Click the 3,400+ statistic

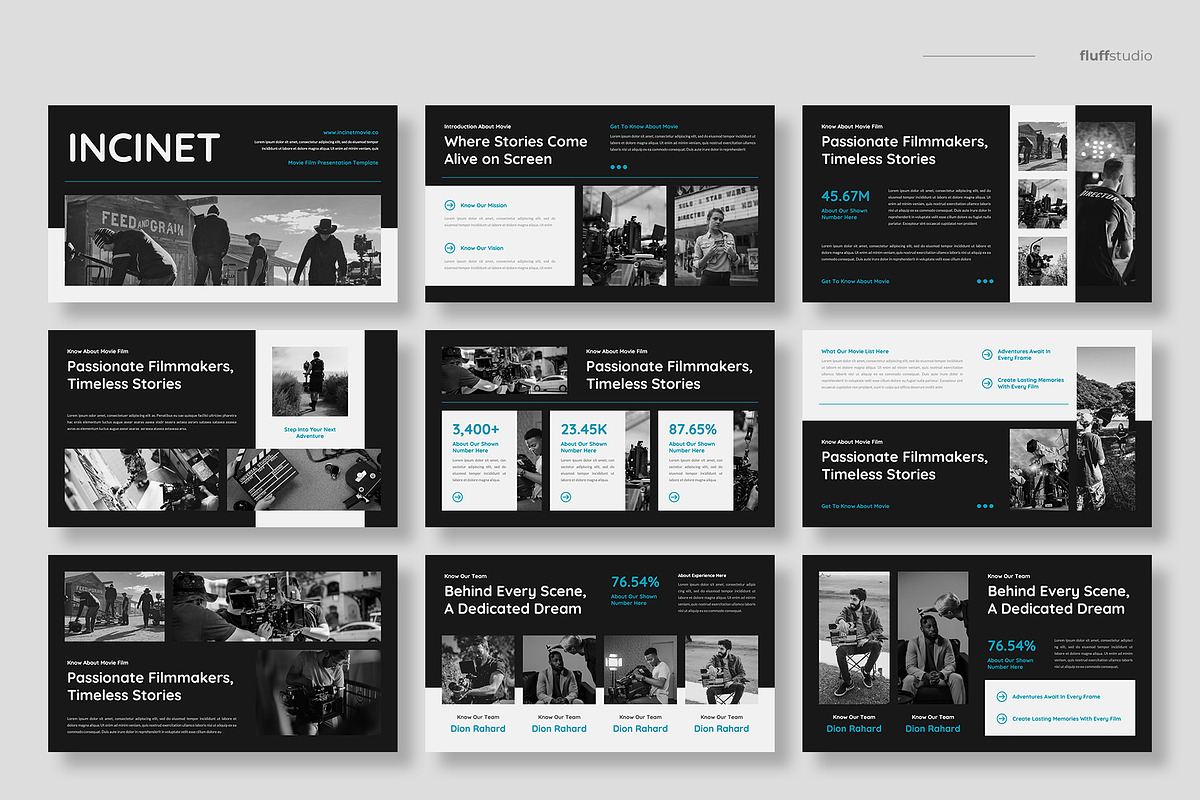click(x=475, y=429)
